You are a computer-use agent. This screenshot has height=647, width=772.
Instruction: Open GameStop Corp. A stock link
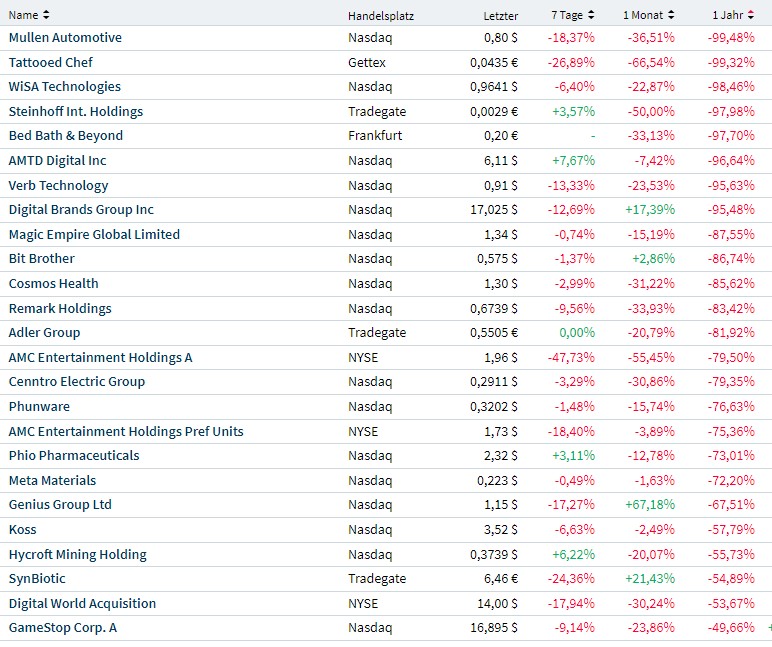coord(69,628)
